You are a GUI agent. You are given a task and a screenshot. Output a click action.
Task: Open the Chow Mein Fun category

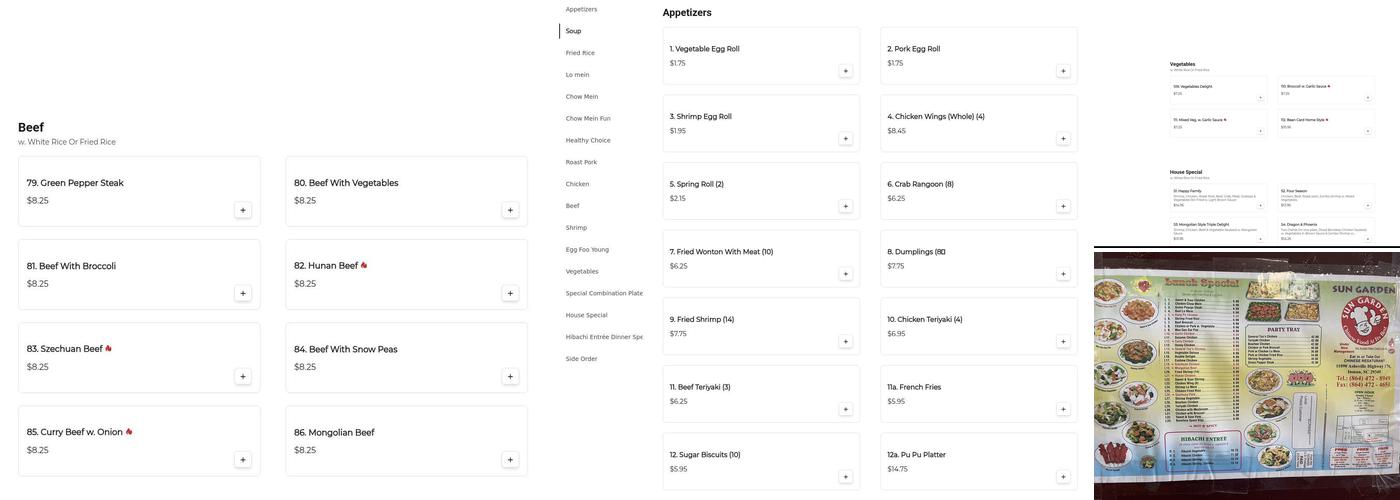pyautogui.click(x=588, y=118)
